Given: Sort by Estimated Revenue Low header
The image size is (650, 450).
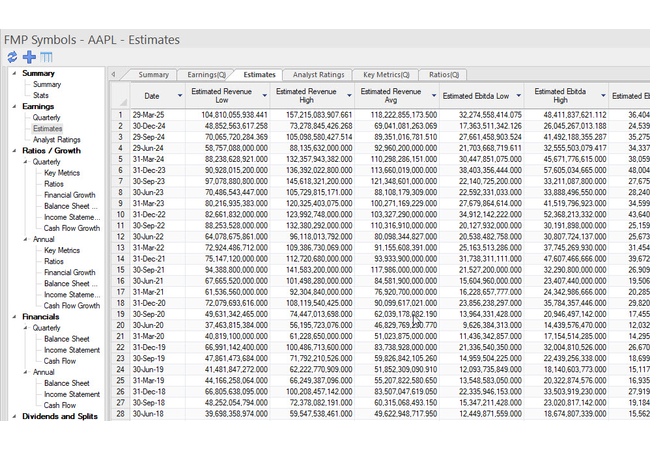Looking at the screenshot, I should tap(221, 96).
